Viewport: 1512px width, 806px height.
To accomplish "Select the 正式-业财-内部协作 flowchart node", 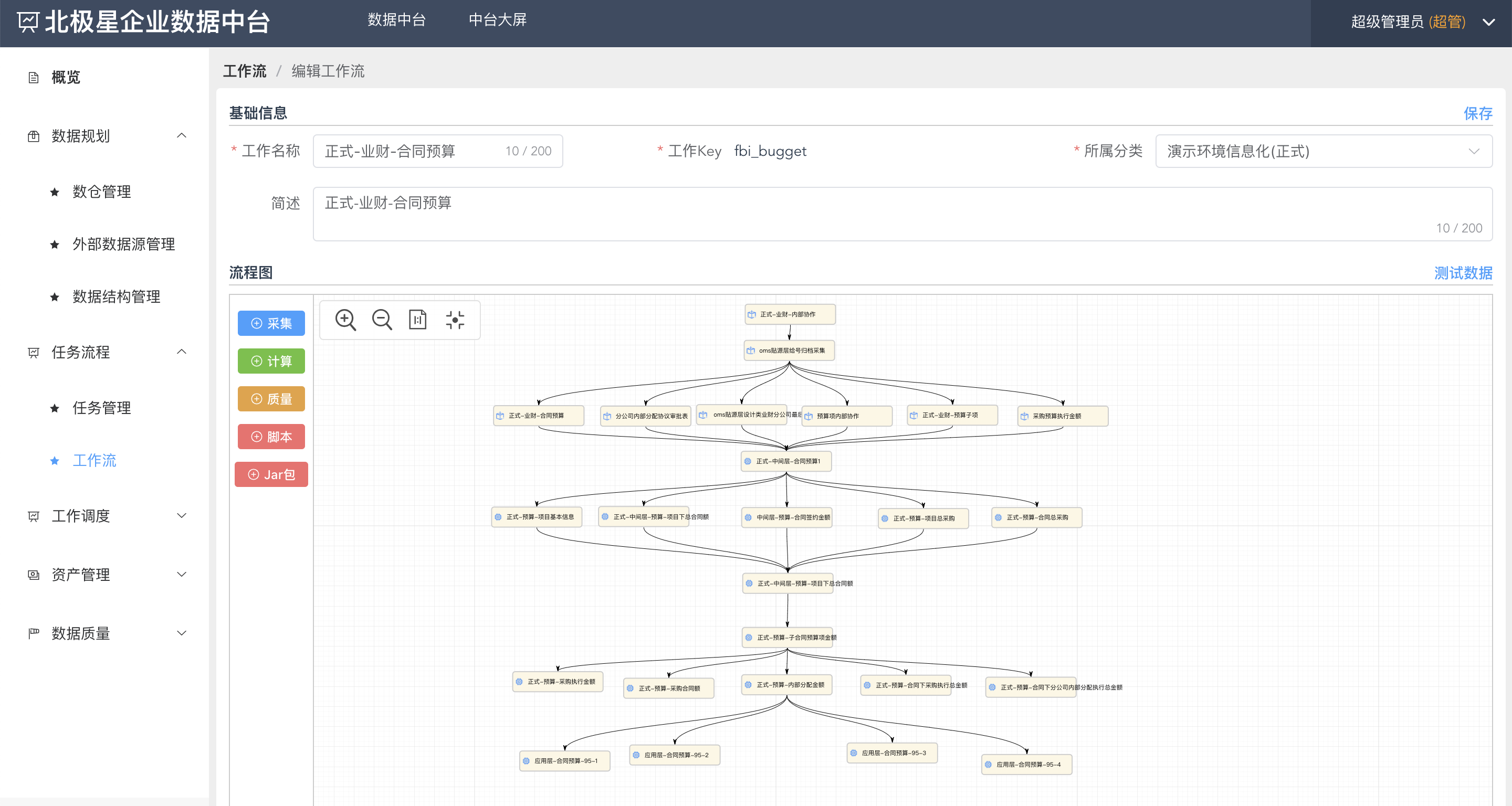I will click(790, 314).
